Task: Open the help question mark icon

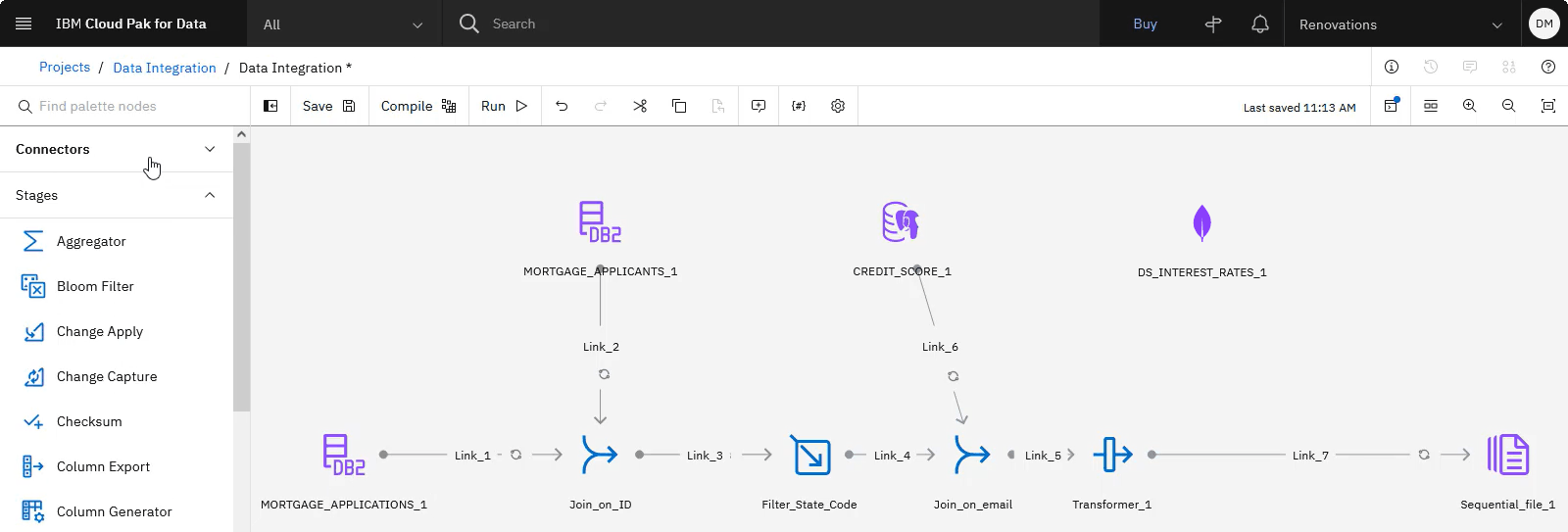Action: tap(1548, 67)
